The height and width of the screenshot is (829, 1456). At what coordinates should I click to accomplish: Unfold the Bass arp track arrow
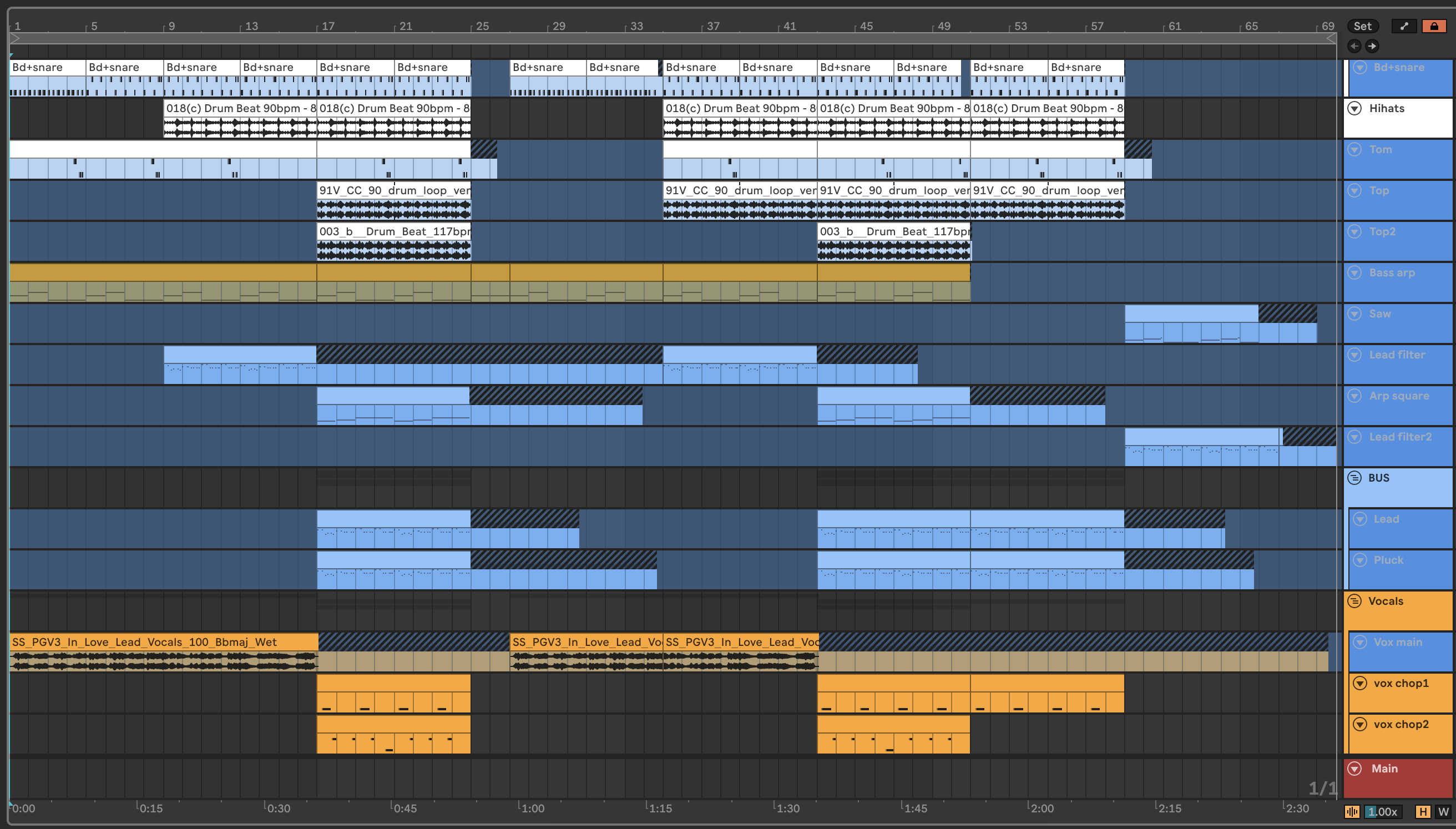(1354, 273)
